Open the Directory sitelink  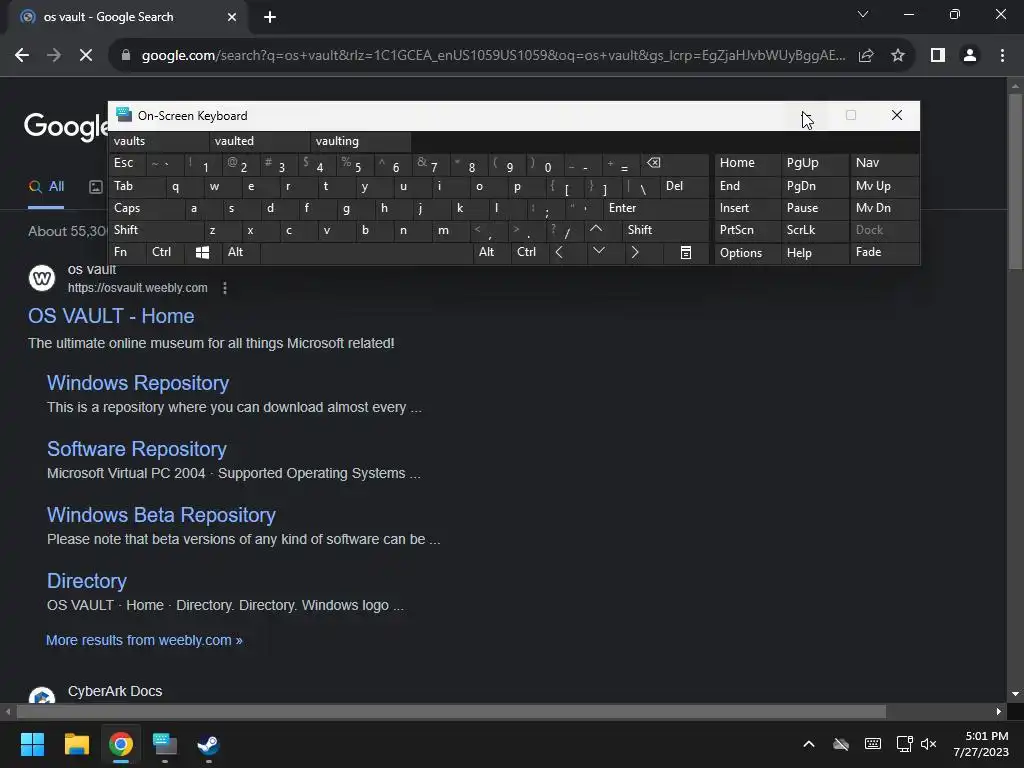click(87, 581)
